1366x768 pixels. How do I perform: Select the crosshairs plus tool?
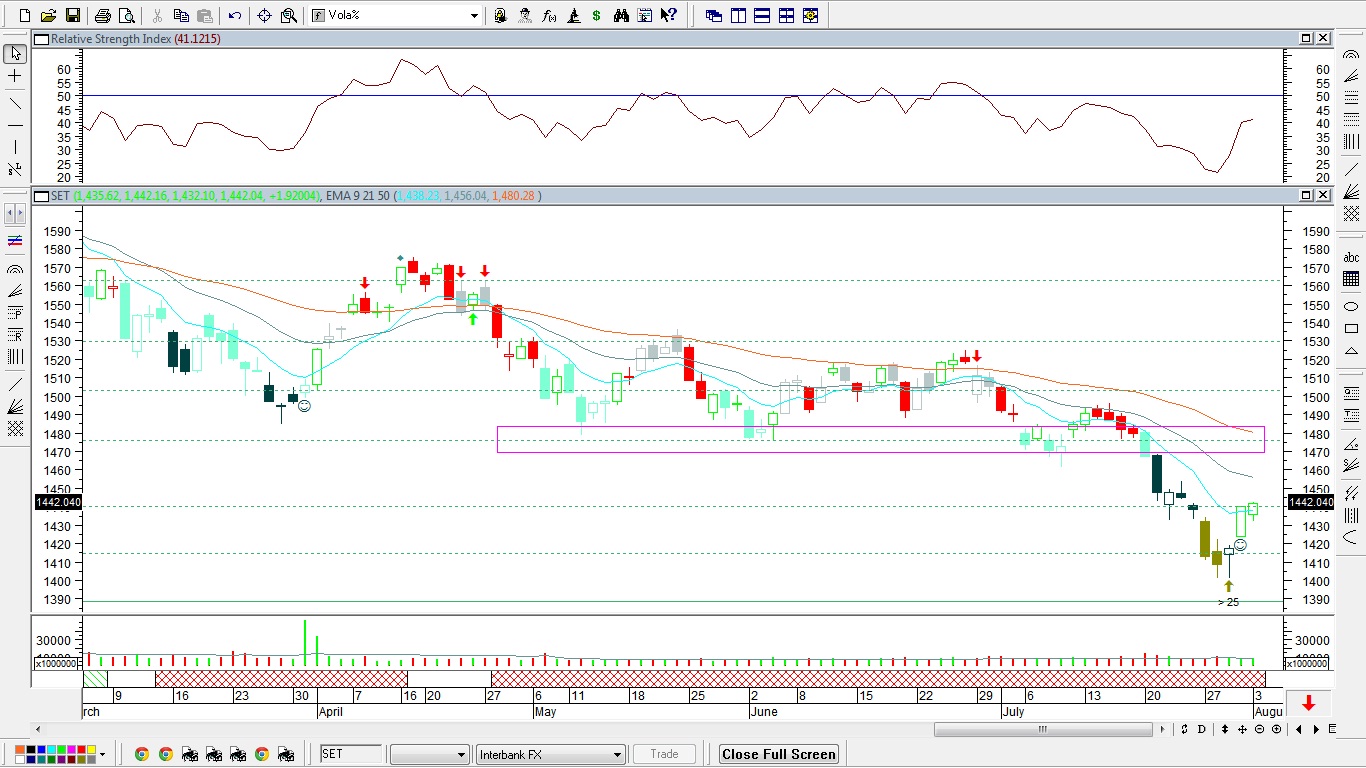coord(15,76)
